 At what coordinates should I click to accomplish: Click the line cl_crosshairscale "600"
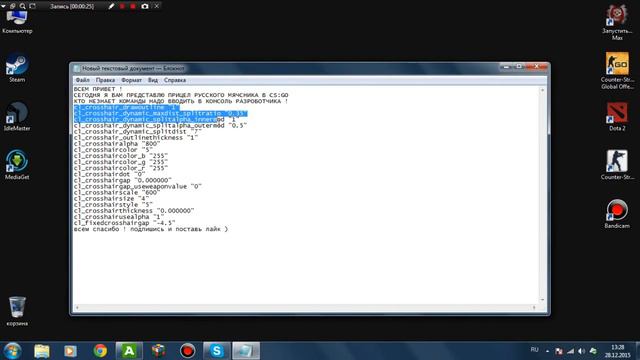[x=117, y=192]
